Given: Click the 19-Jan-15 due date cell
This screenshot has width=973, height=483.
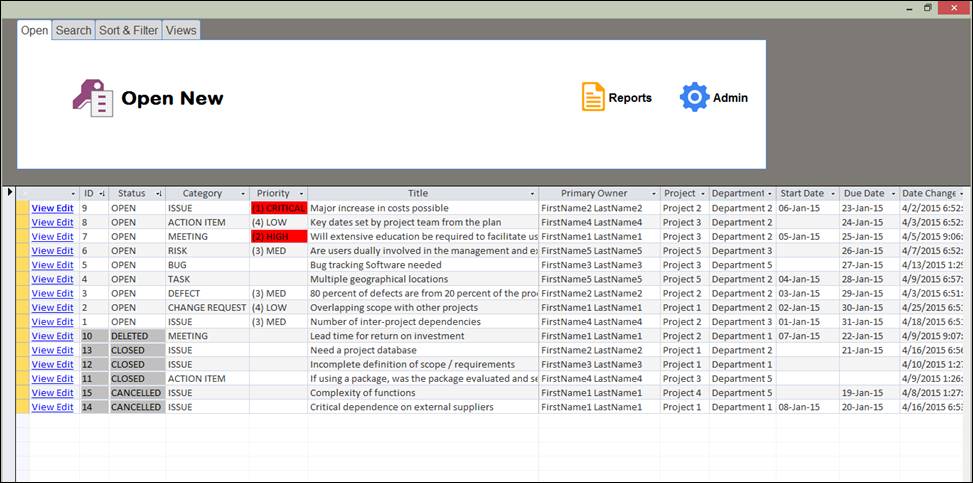Looking at the screenshot, I should [869, 393].
